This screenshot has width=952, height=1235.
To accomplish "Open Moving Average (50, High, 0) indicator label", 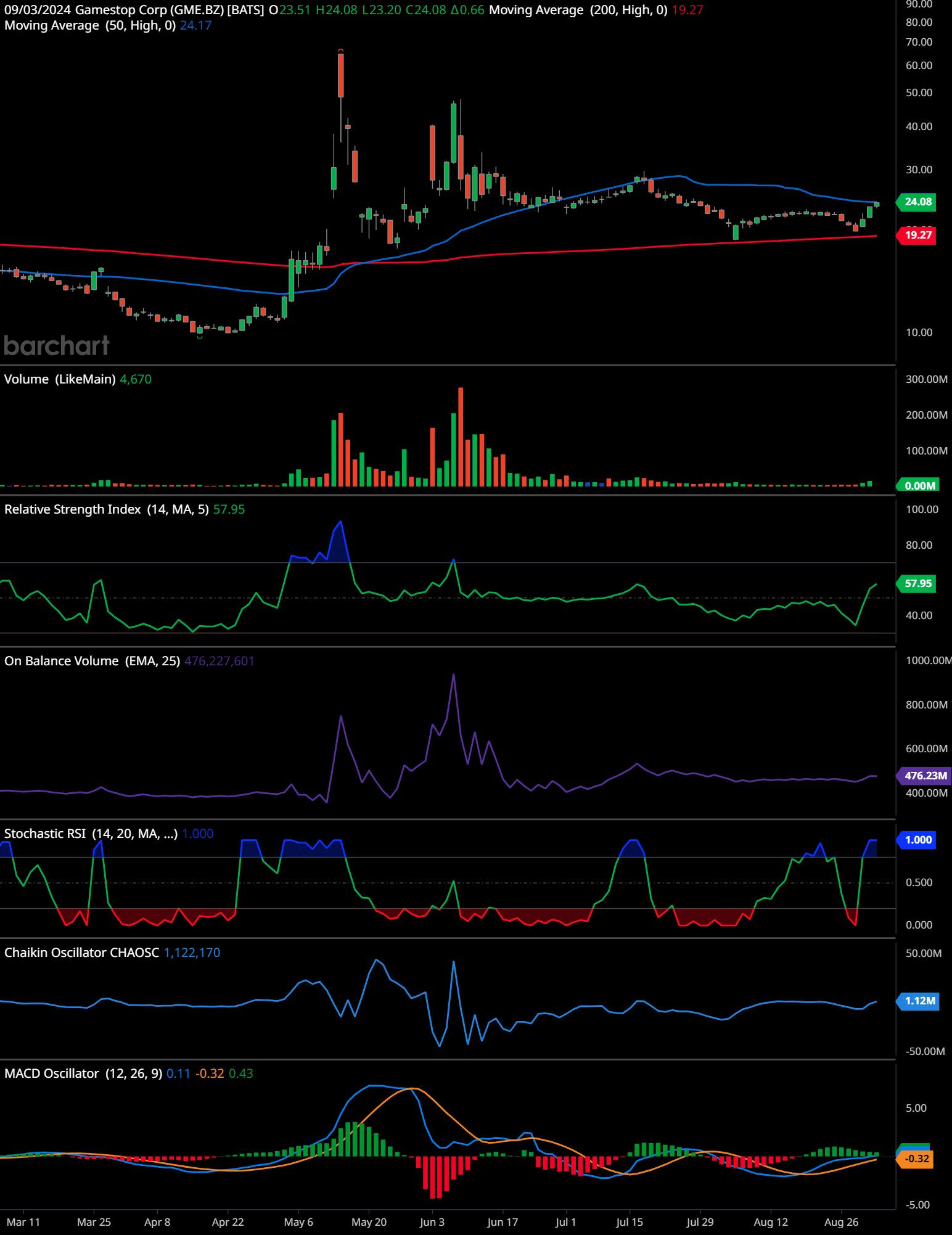I will (90, 25).
